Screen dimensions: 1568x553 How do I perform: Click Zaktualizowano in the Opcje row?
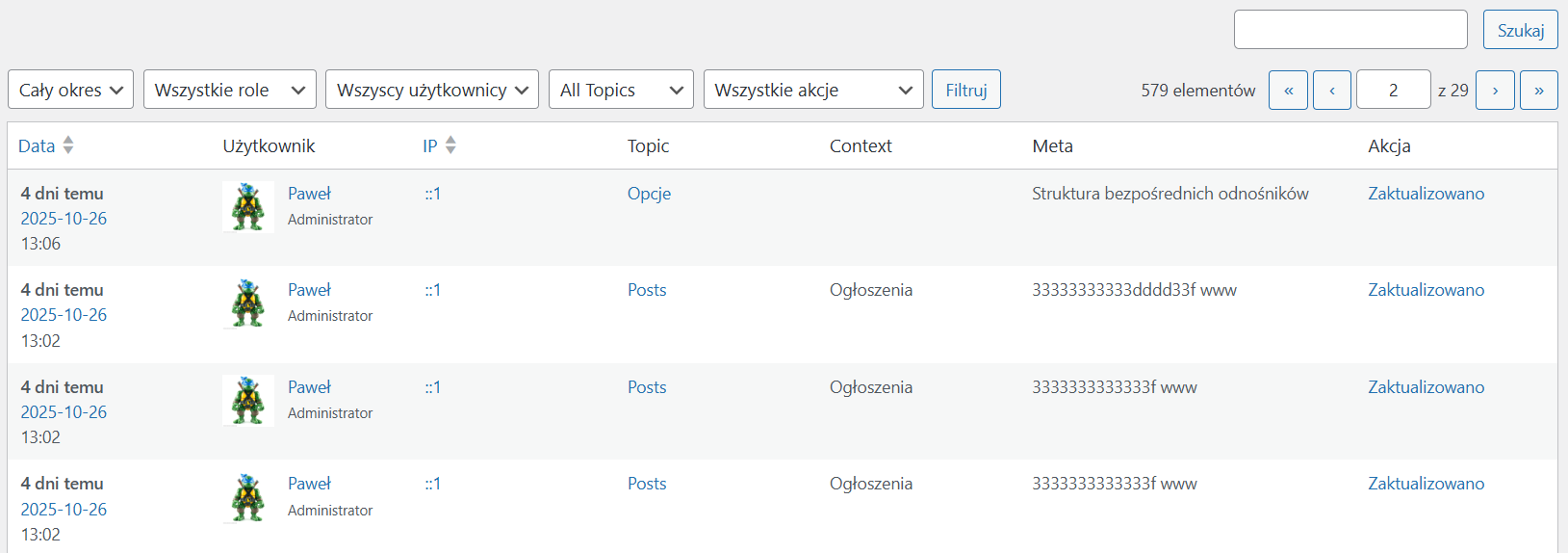[x=1426, y=194]
